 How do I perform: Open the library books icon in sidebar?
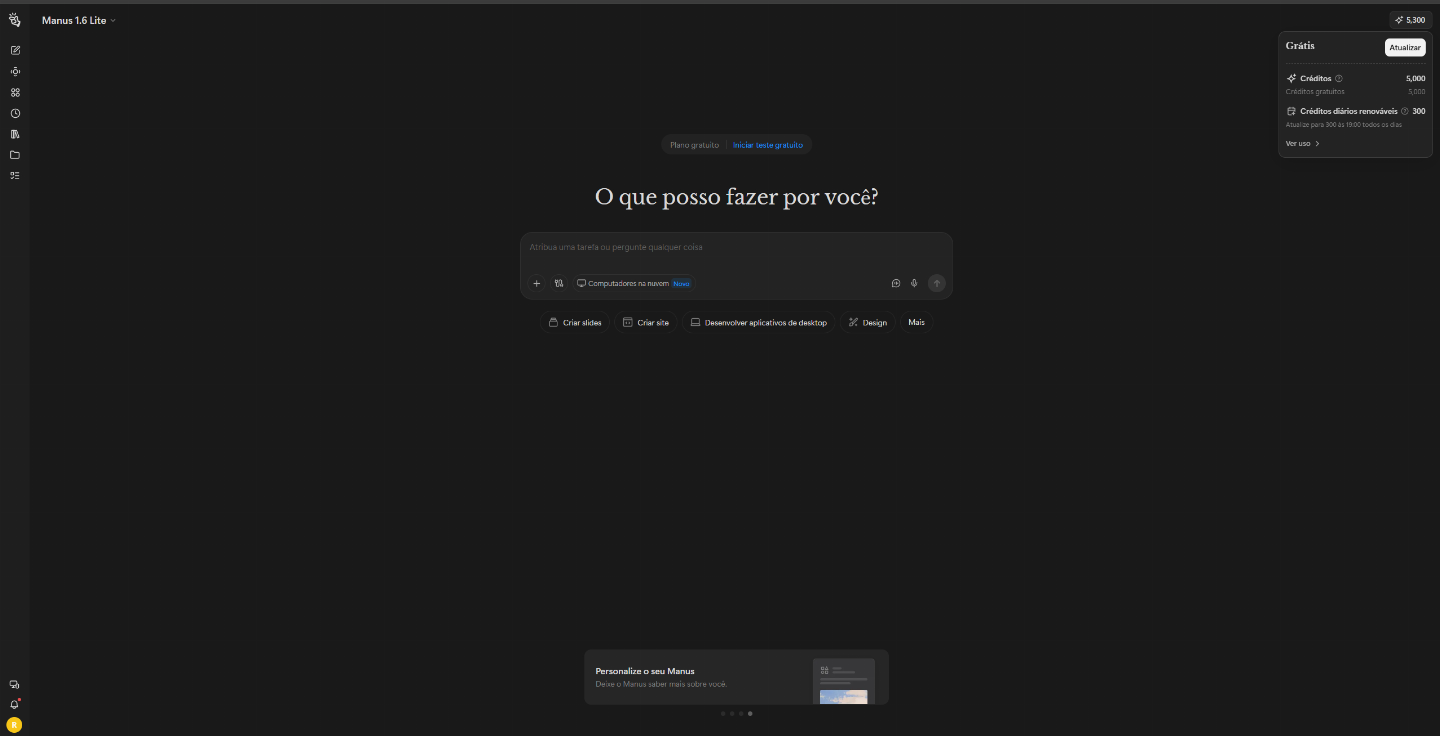(15, 134)
